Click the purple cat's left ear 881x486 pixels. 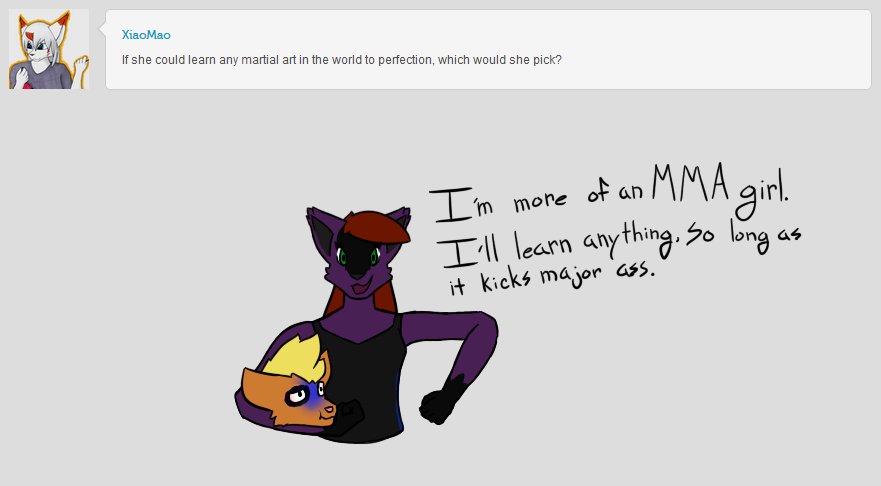[321, 228]
